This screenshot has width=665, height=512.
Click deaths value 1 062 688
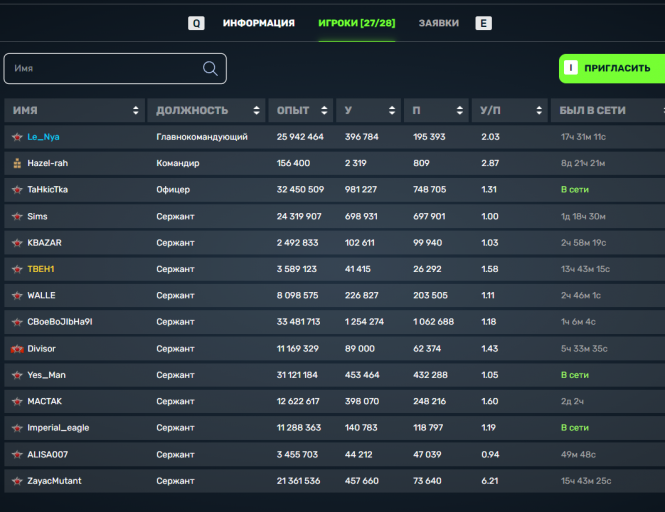pos(433,322)
